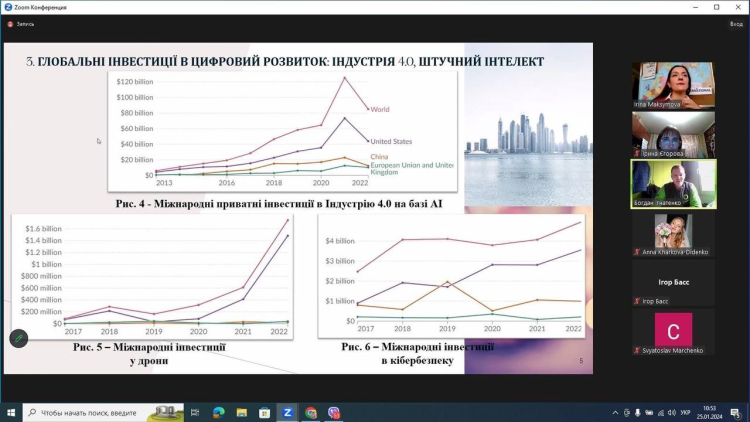The image size is (750, 422).
Task: Select Irina Maksymova's video thumbnail
Action: tap(673, 85)
